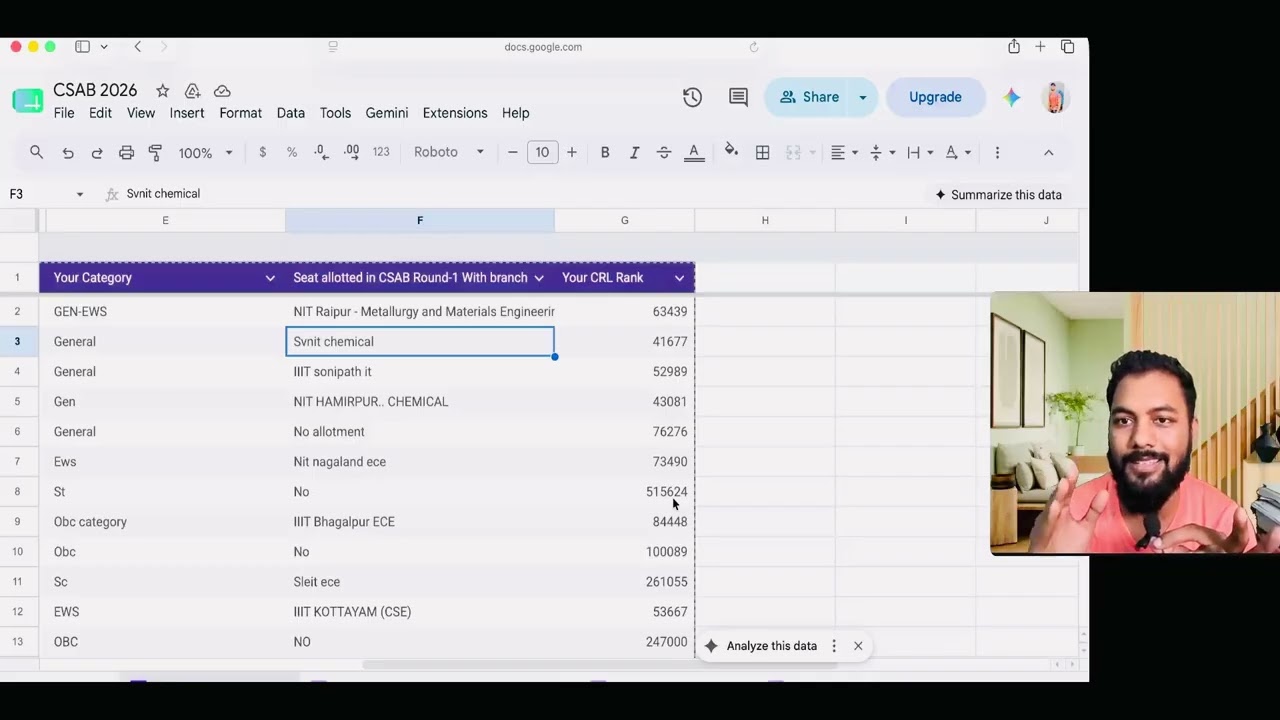Screen dimensions: 1280x720
Task: Print the spreadsheet
Action: [126, 153]
